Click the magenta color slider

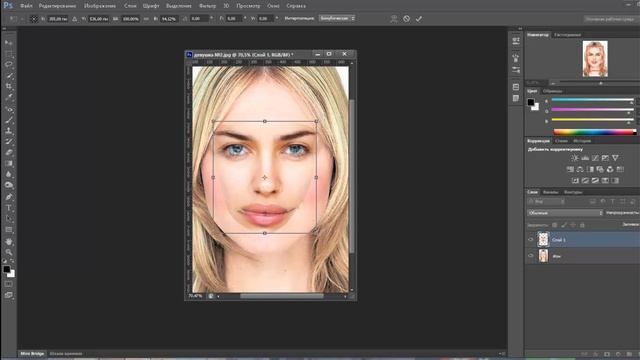592,109
